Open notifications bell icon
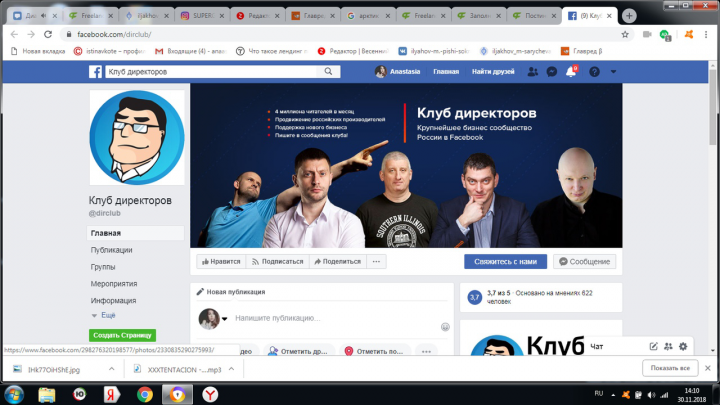This screenshot has height=405, width=720. [x=571, y=72]
